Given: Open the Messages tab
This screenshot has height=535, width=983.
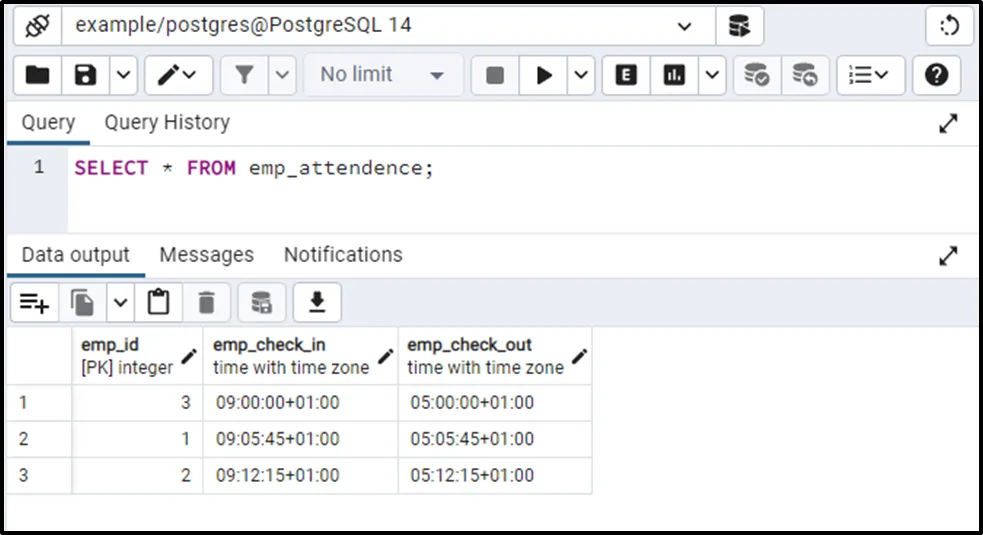Looking at the screenshot, I should click(x=206, y=255).
